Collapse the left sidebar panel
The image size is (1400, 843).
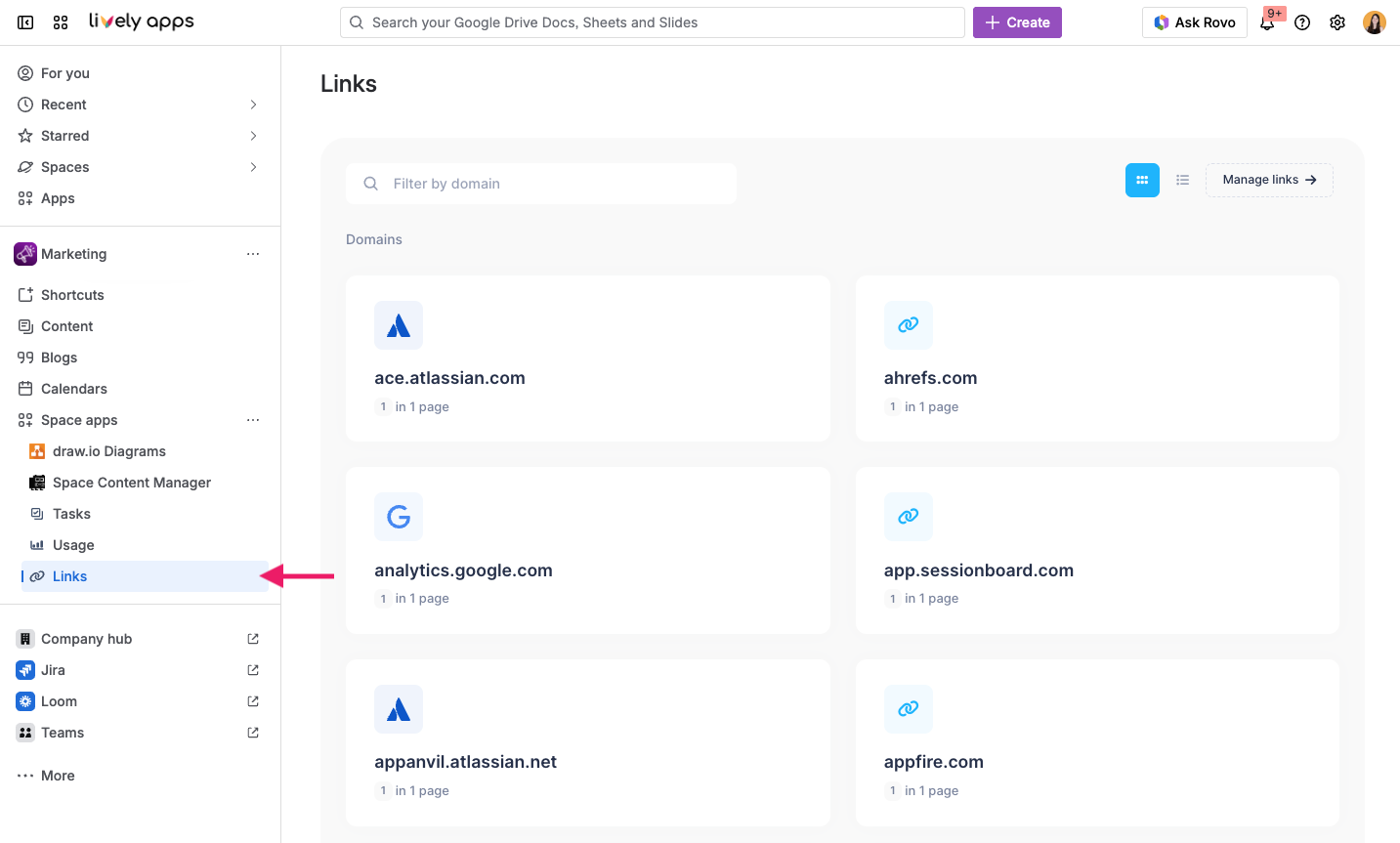(24, 21)
